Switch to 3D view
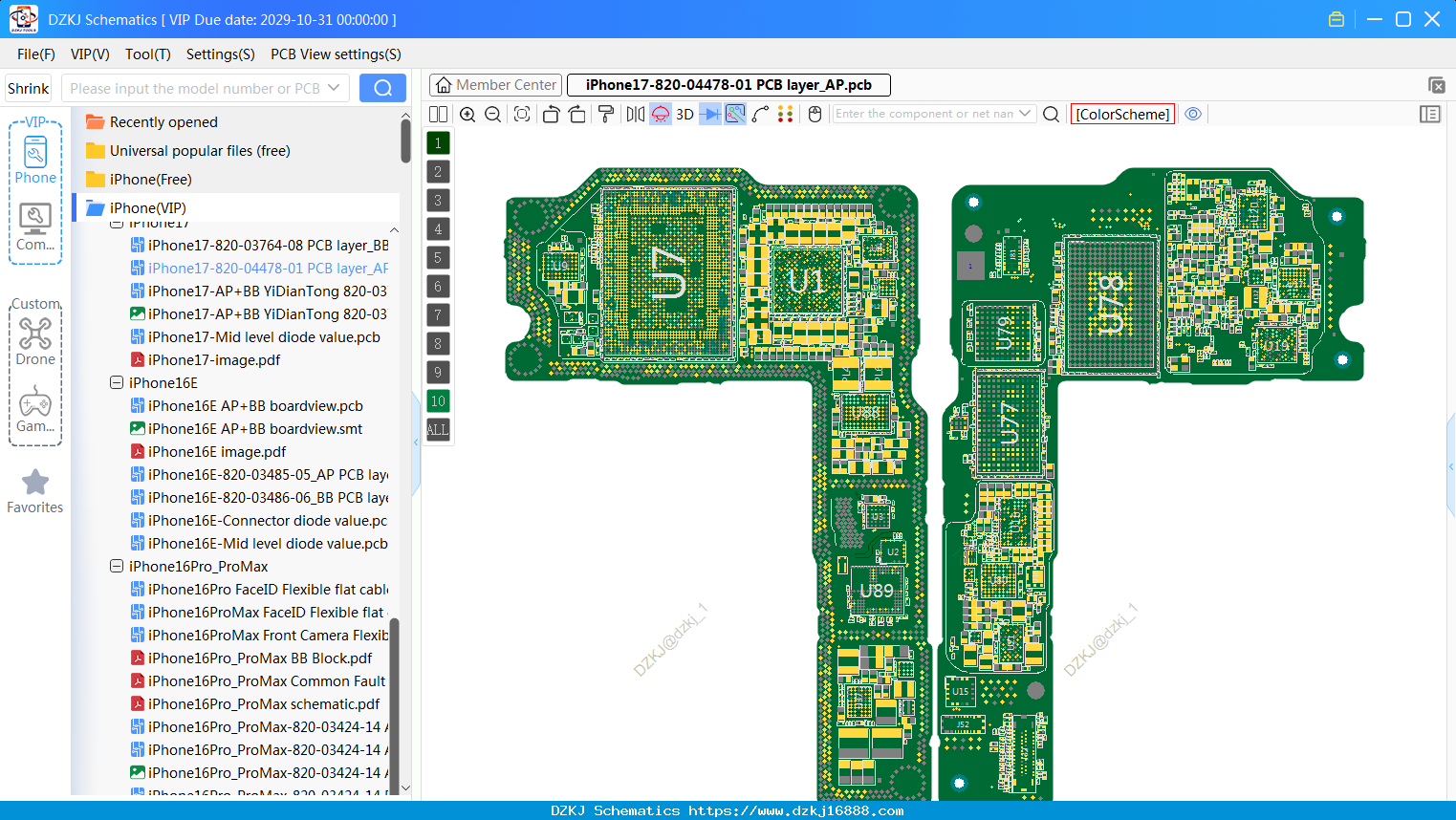The image size is (1456, 820). click(x=685, y=114)
